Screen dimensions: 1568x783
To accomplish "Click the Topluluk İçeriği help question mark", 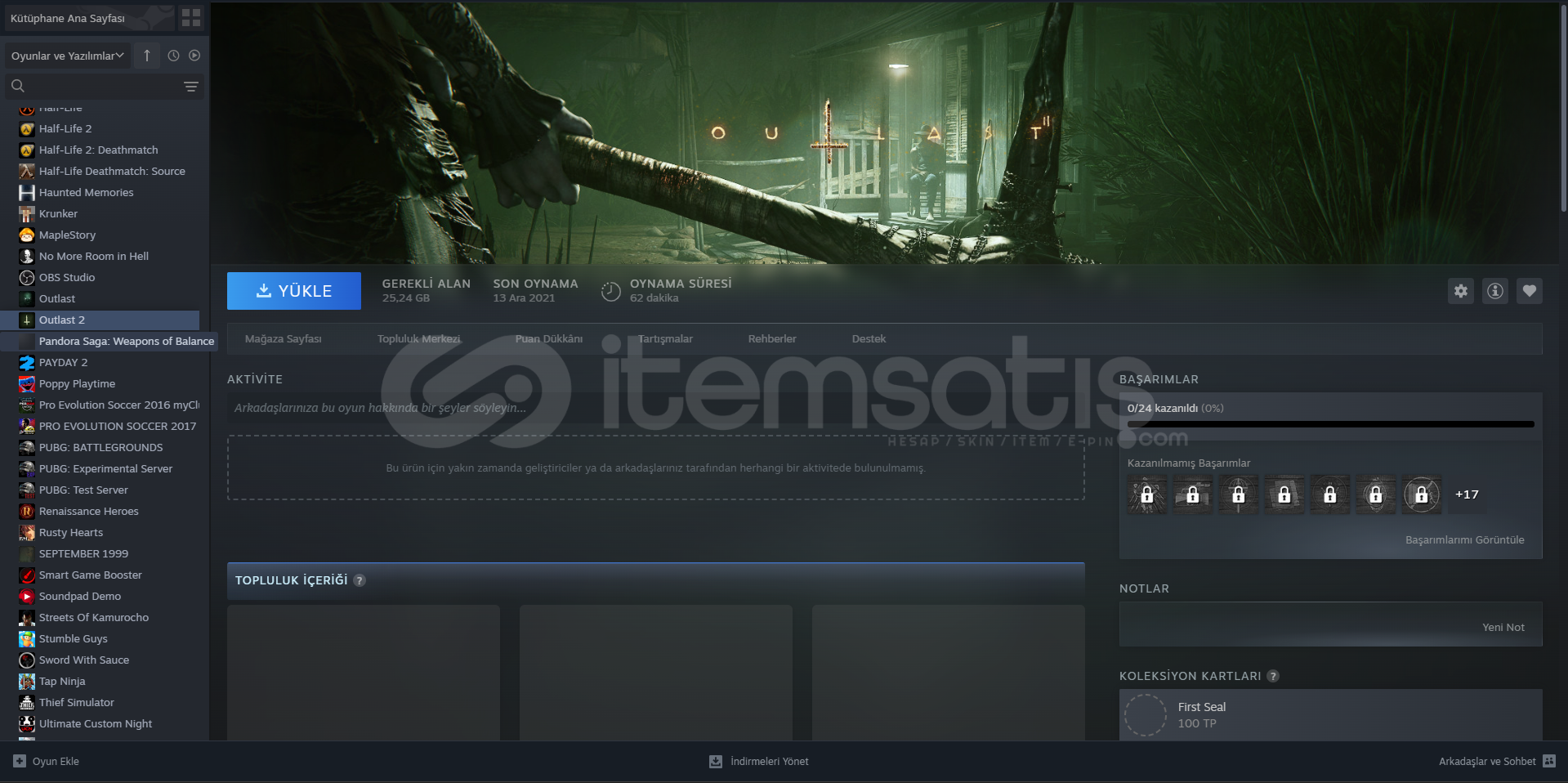I will tap(360, 580).
